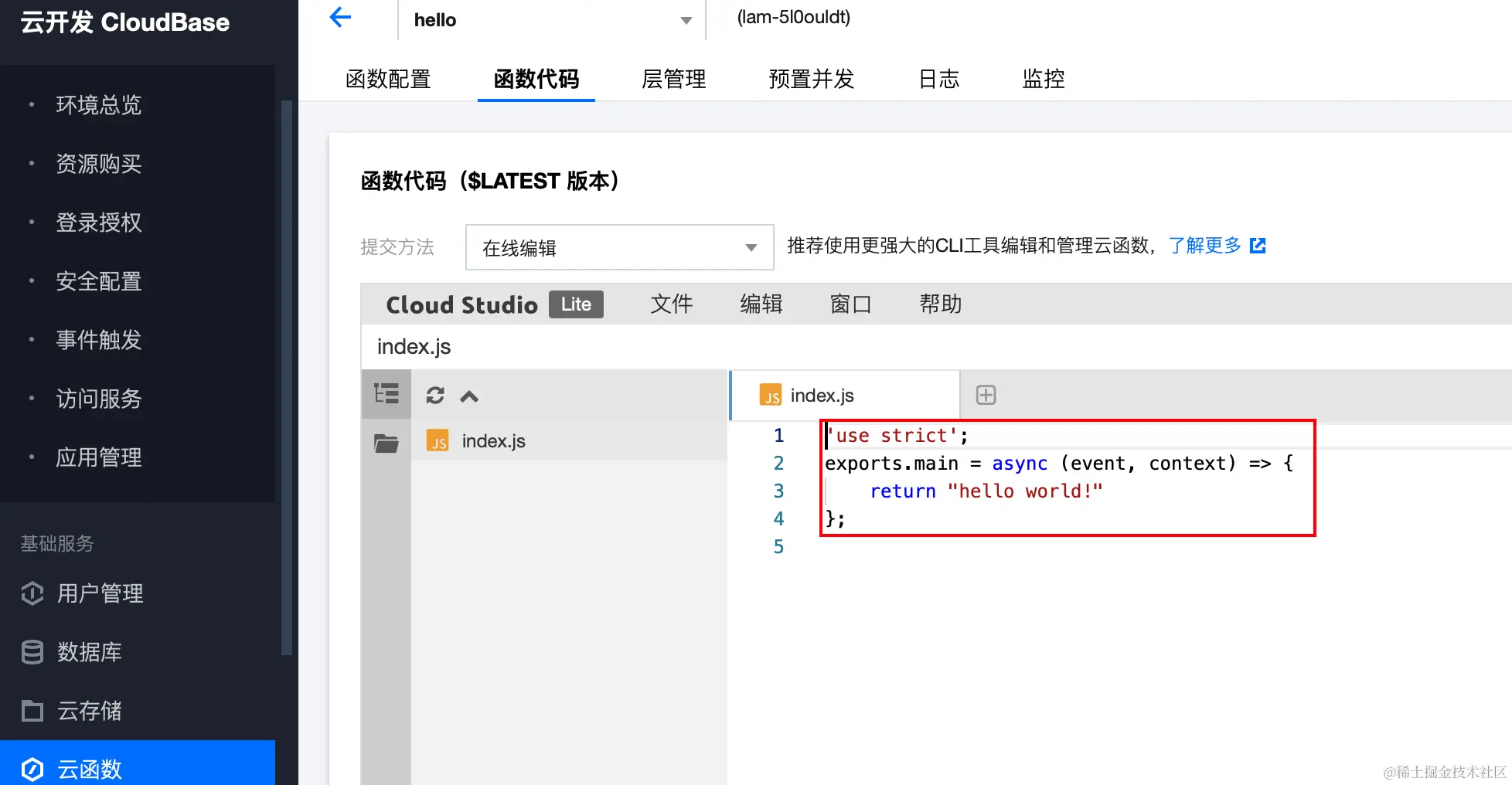Toggle the file tree panel icon
The width and height of the screenshot is (1512, 785).
[x=387, y=394]
